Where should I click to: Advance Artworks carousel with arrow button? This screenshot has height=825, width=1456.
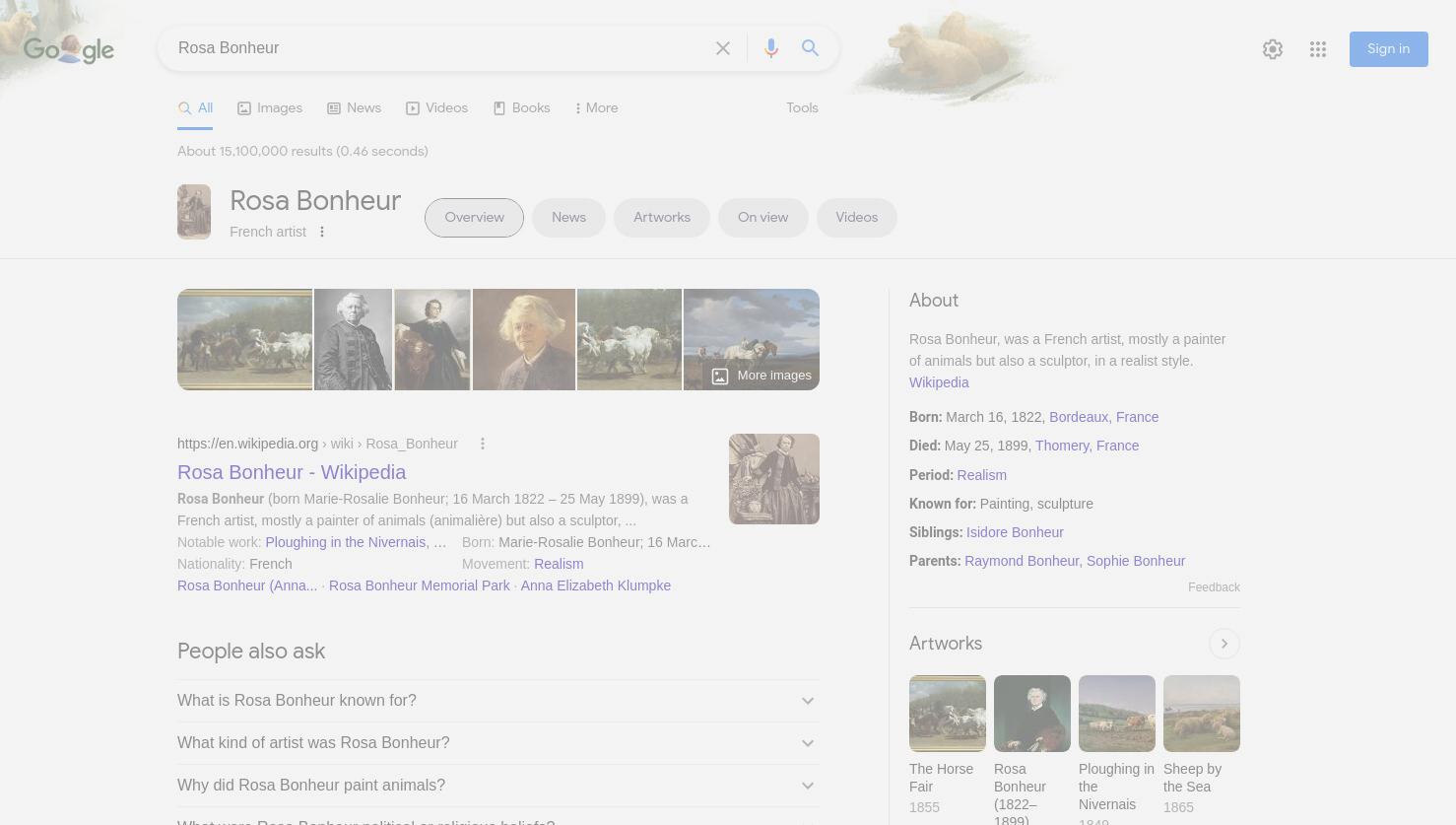1224,644
